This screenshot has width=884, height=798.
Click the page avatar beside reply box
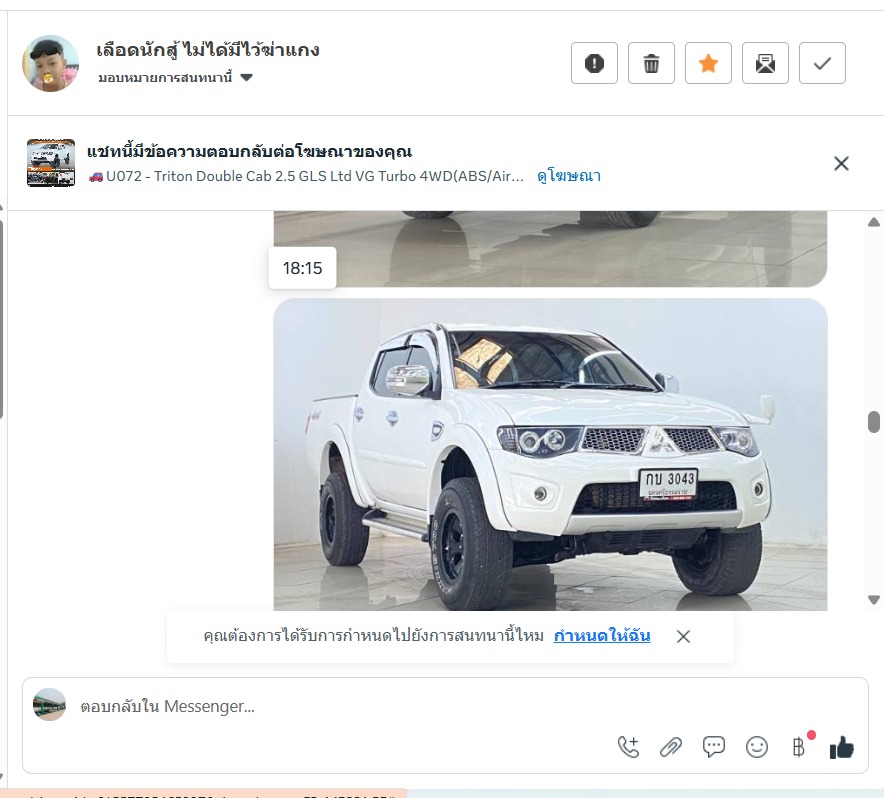pyautogui.click(x=50, y=704)
